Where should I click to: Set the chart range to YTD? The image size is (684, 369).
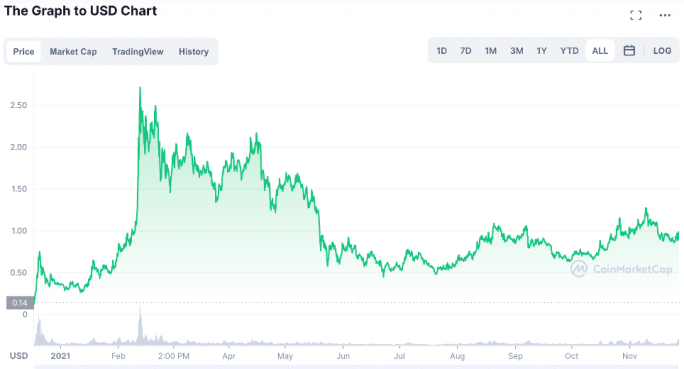click(x=569, y=51)
